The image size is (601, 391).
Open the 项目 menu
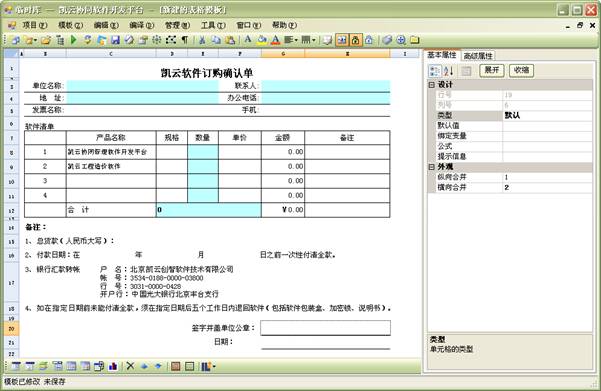coord(34,25)
